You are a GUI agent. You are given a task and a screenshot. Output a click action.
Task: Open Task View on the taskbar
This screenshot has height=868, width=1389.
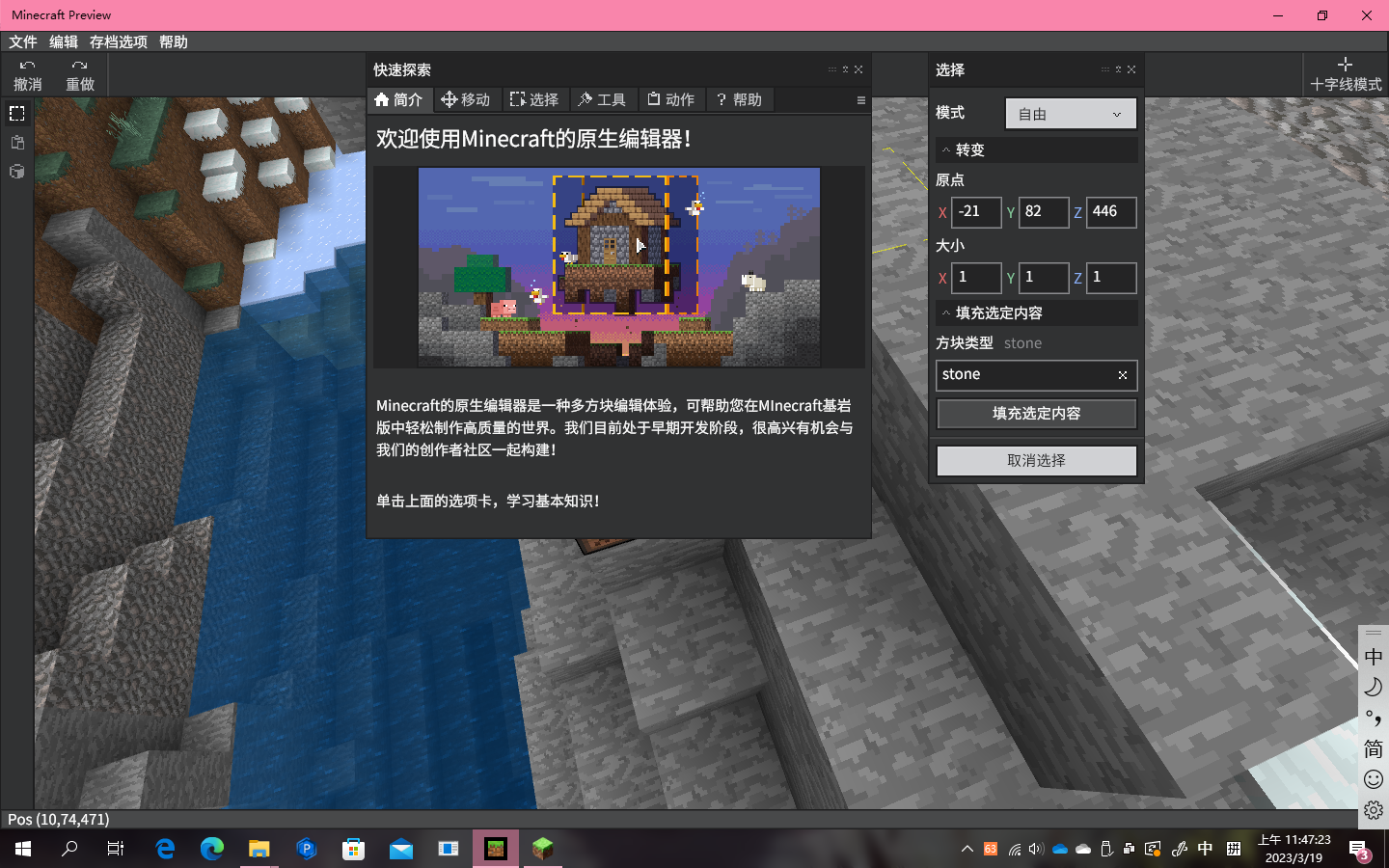pyautogui.click(x=116, y=849)
